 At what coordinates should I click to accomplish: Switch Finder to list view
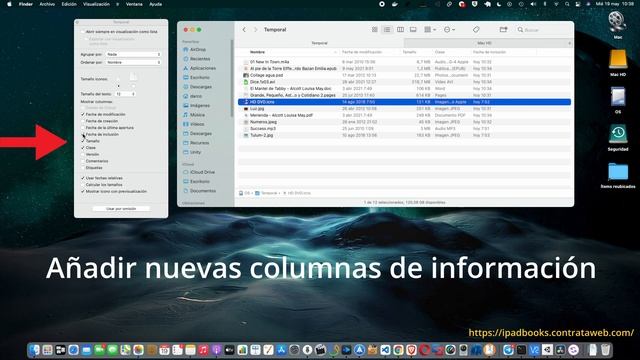click(387, 30)
